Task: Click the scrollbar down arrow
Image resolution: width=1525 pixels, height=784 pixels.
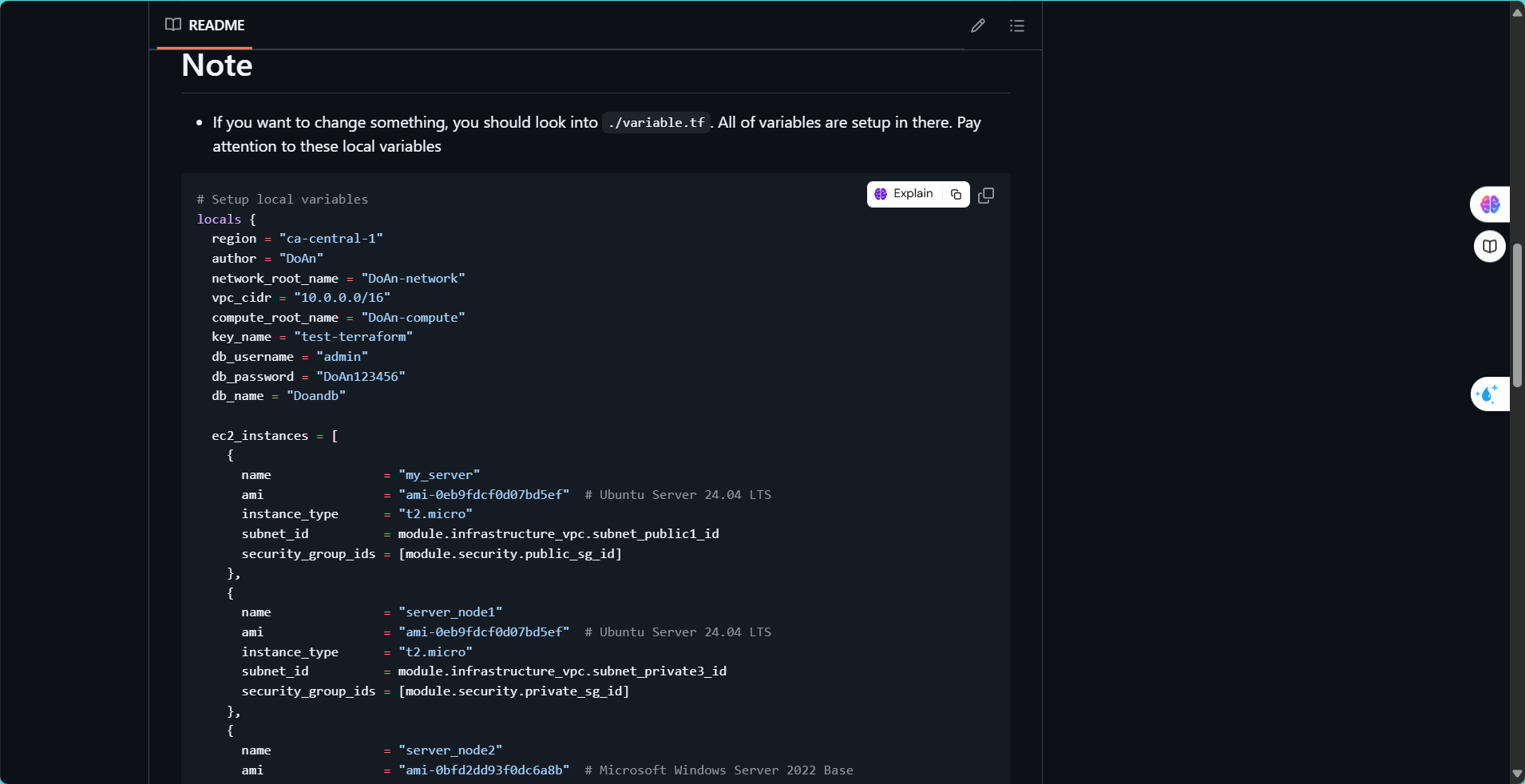Action: point(1517,774)
